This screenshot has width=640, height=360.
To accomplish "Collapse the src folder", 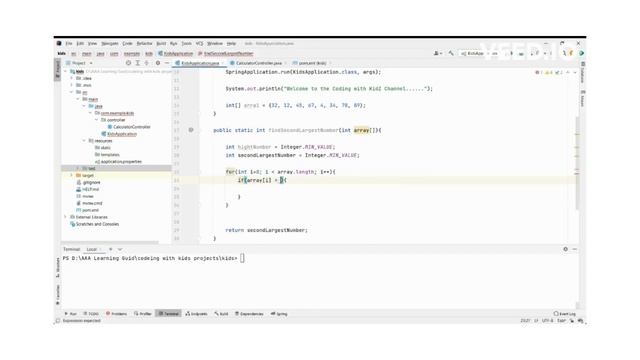I will 71,92.
